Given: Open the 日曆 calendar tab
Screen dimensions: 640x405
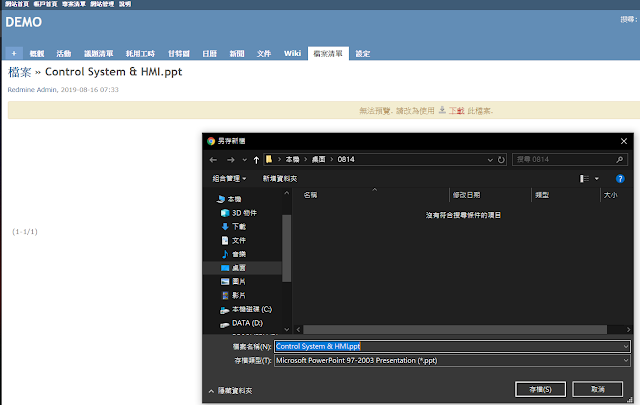Looking at the screenshot, I should point(209,53).
